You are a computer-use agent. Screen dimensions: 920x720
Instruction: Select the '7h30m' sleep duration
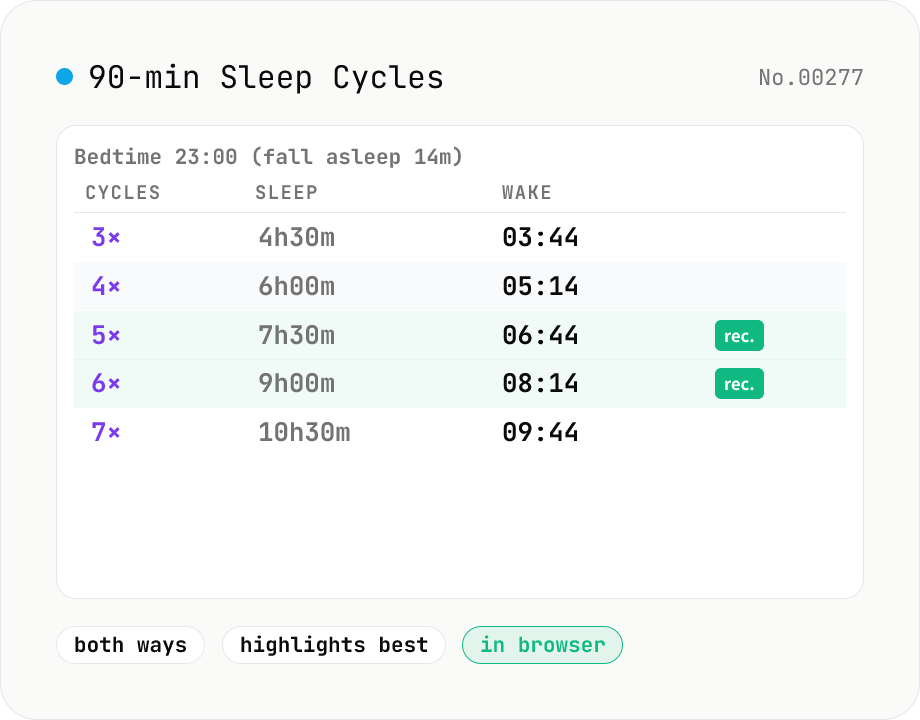pyautogui.click(x=297, y=335)
